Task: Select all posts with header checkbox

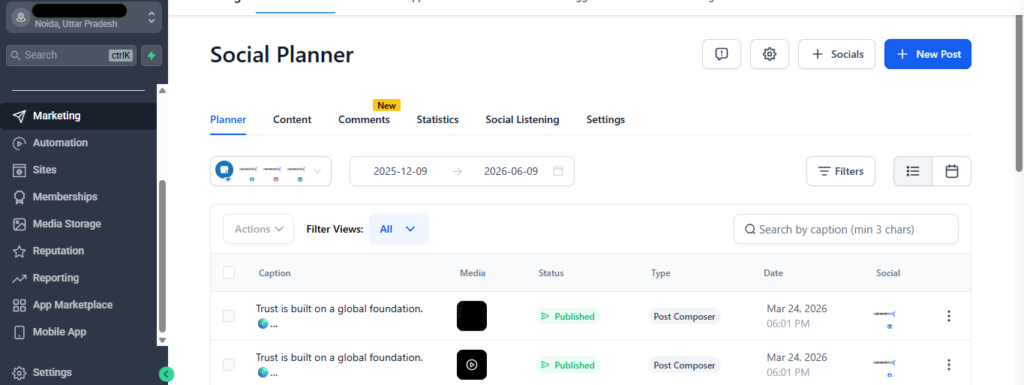Action: pyautogui.click(x=229, y=273)
